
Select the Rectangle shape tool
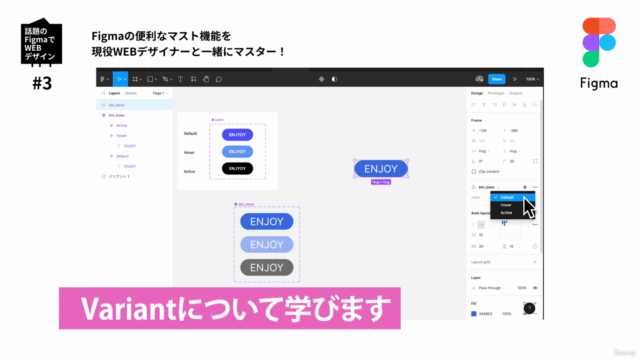tap(150, 79)
